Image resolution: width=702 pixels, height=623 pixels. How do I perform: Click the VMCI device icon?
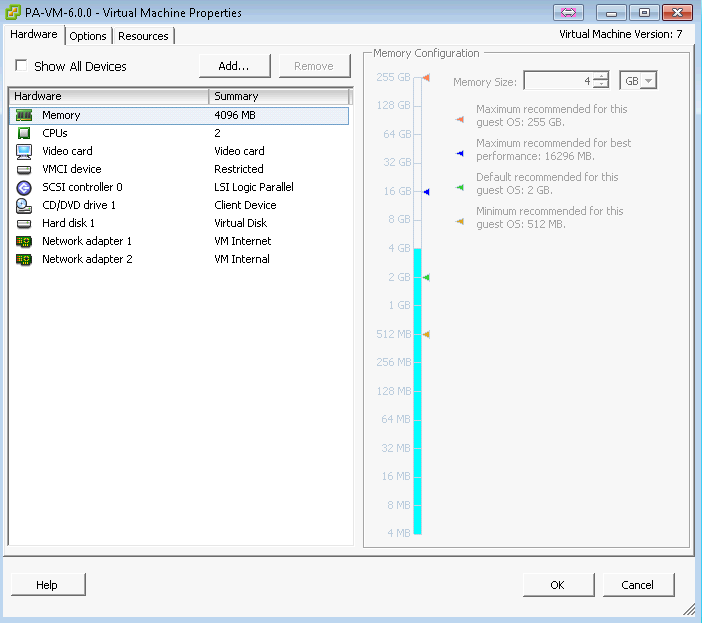pos(24,170)
